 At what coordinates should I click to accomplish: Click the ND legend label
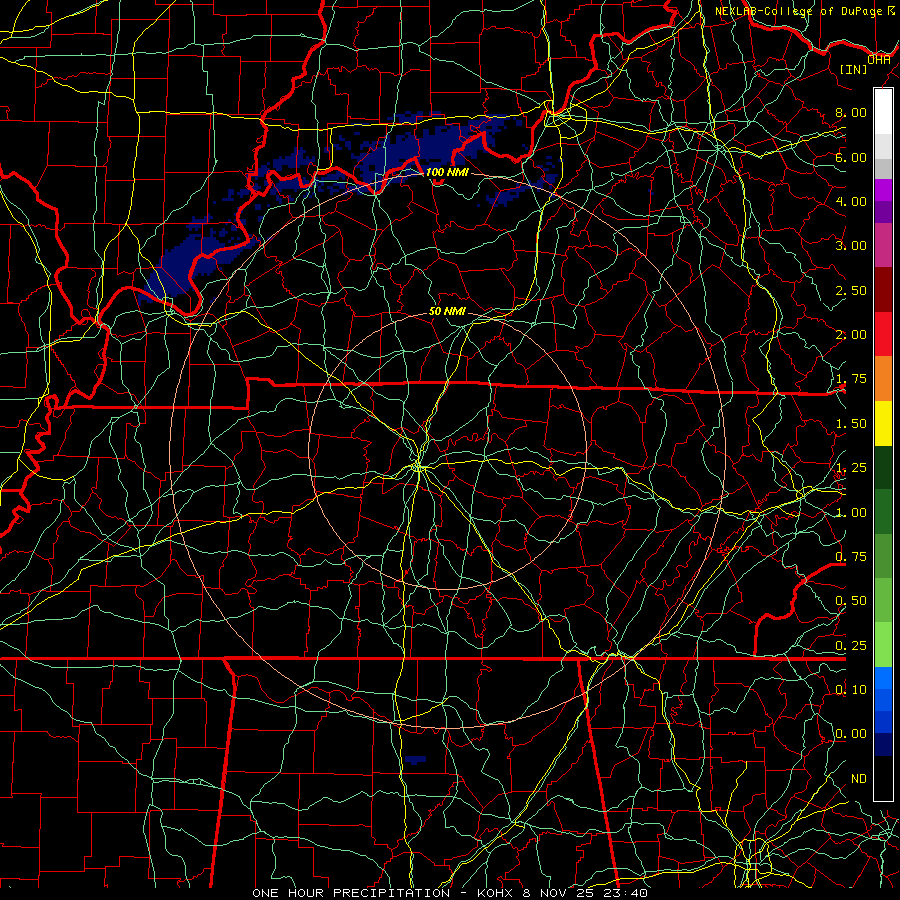(x=859, y=779)
